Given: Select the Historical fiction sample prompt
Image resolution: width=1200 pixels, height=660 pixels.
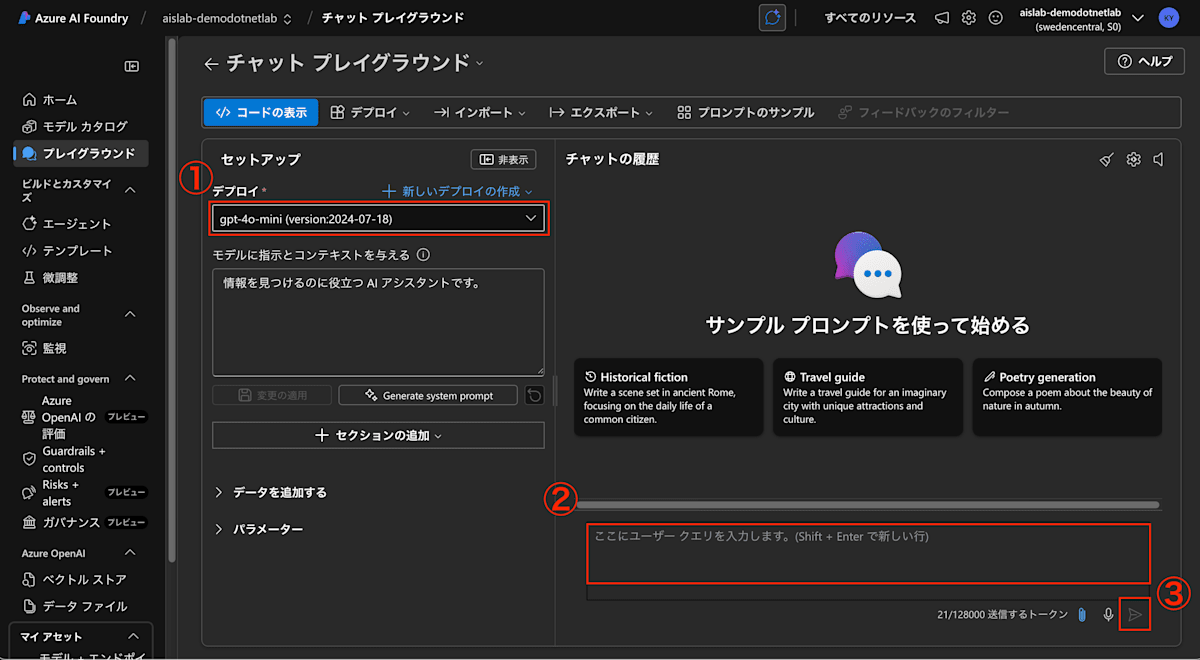Looking at the screenshot, I should [x=668, y=397].
